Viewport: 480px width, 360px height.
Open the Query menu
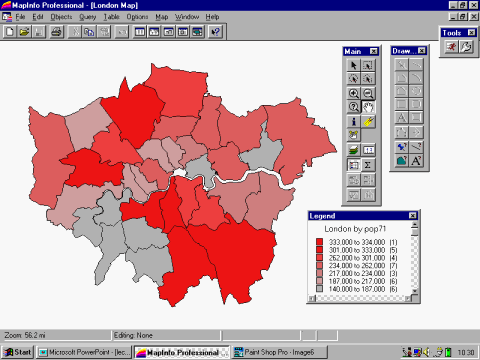[x=88, y=17]
